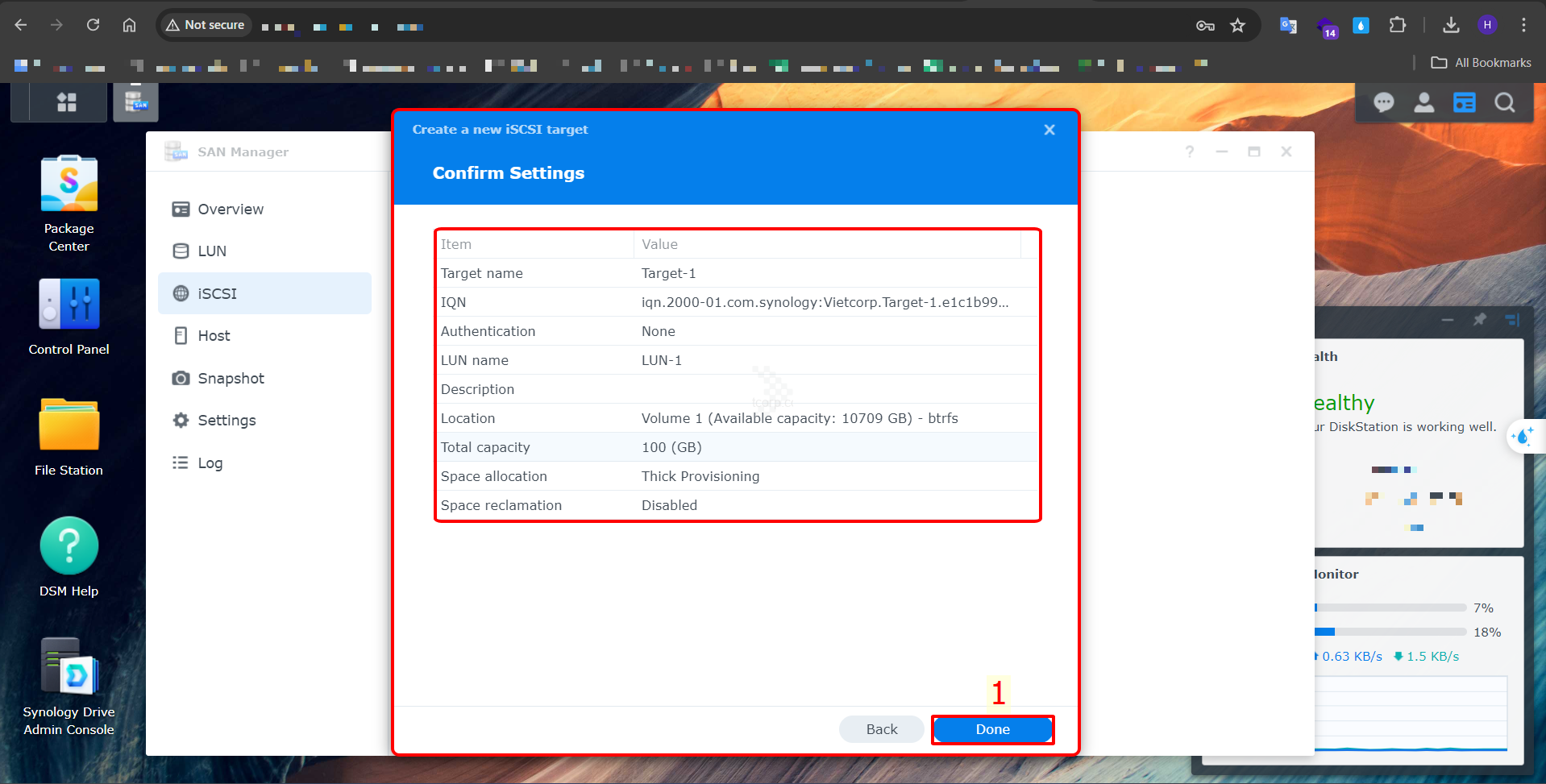Open Package Center desktop icon

coord(69,185)
